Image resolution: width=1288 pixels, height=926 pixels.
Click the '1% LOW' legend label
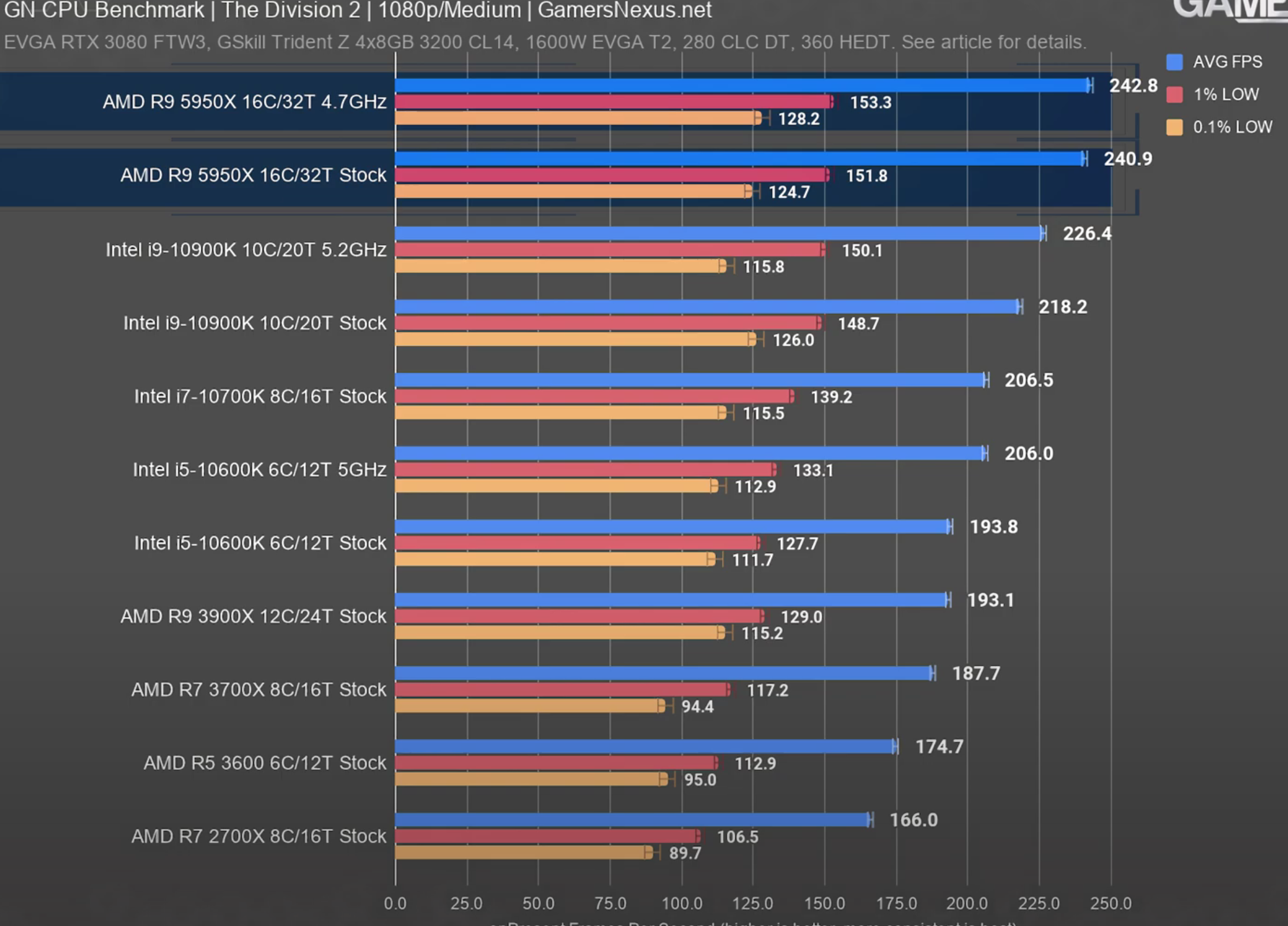(1225, 94)
